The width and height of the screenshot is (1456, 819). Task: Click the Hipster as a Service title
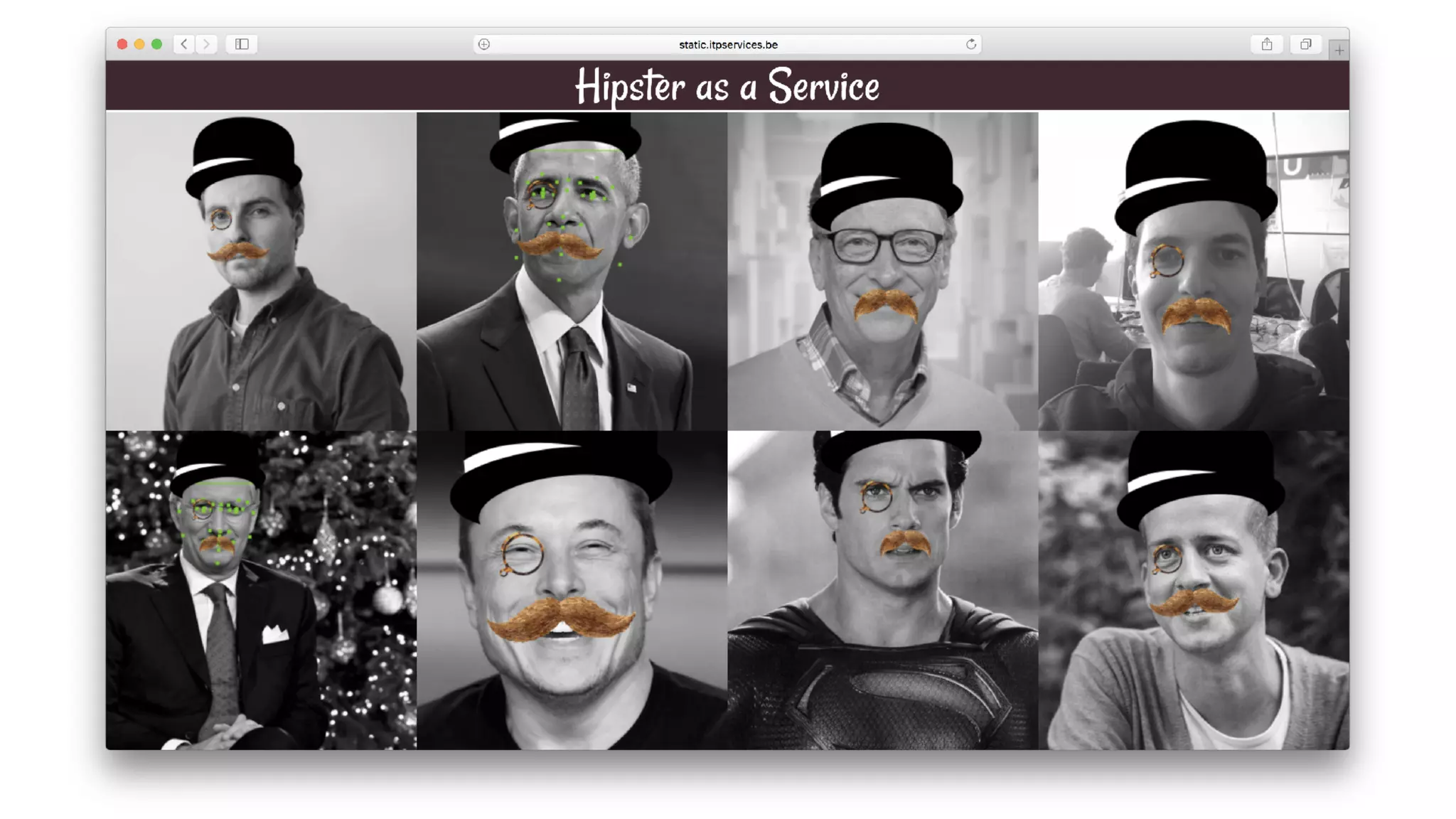727,86
